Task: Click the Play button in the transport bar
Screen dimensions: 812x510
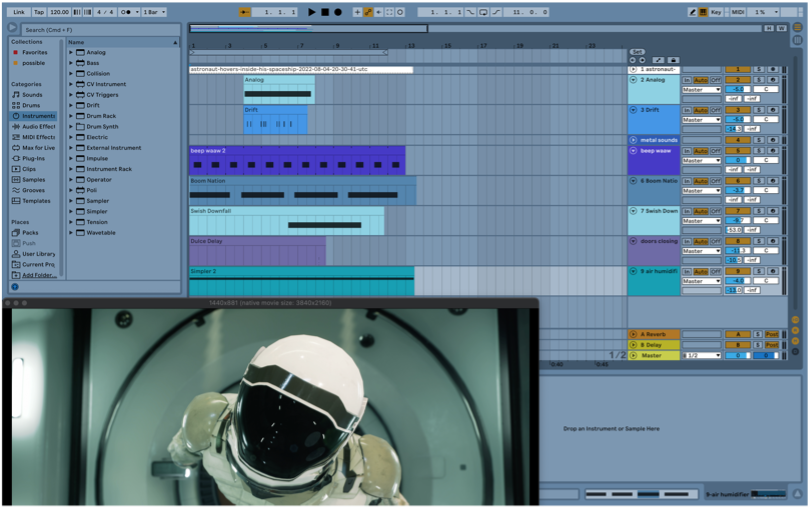Action: [312, 12]
